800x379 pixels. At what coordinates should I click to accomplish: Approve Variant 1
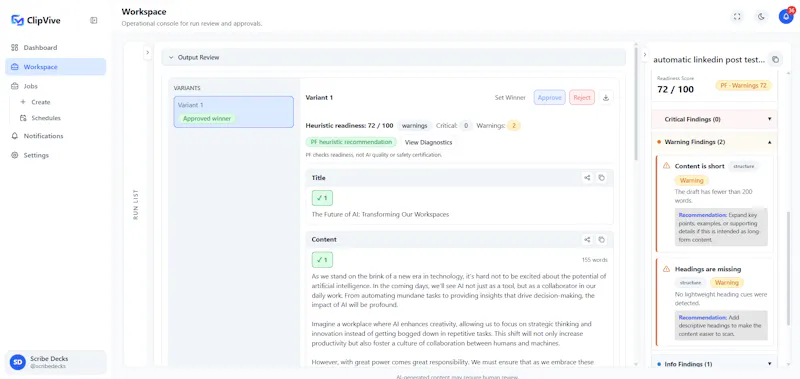[x=549, y=97]
